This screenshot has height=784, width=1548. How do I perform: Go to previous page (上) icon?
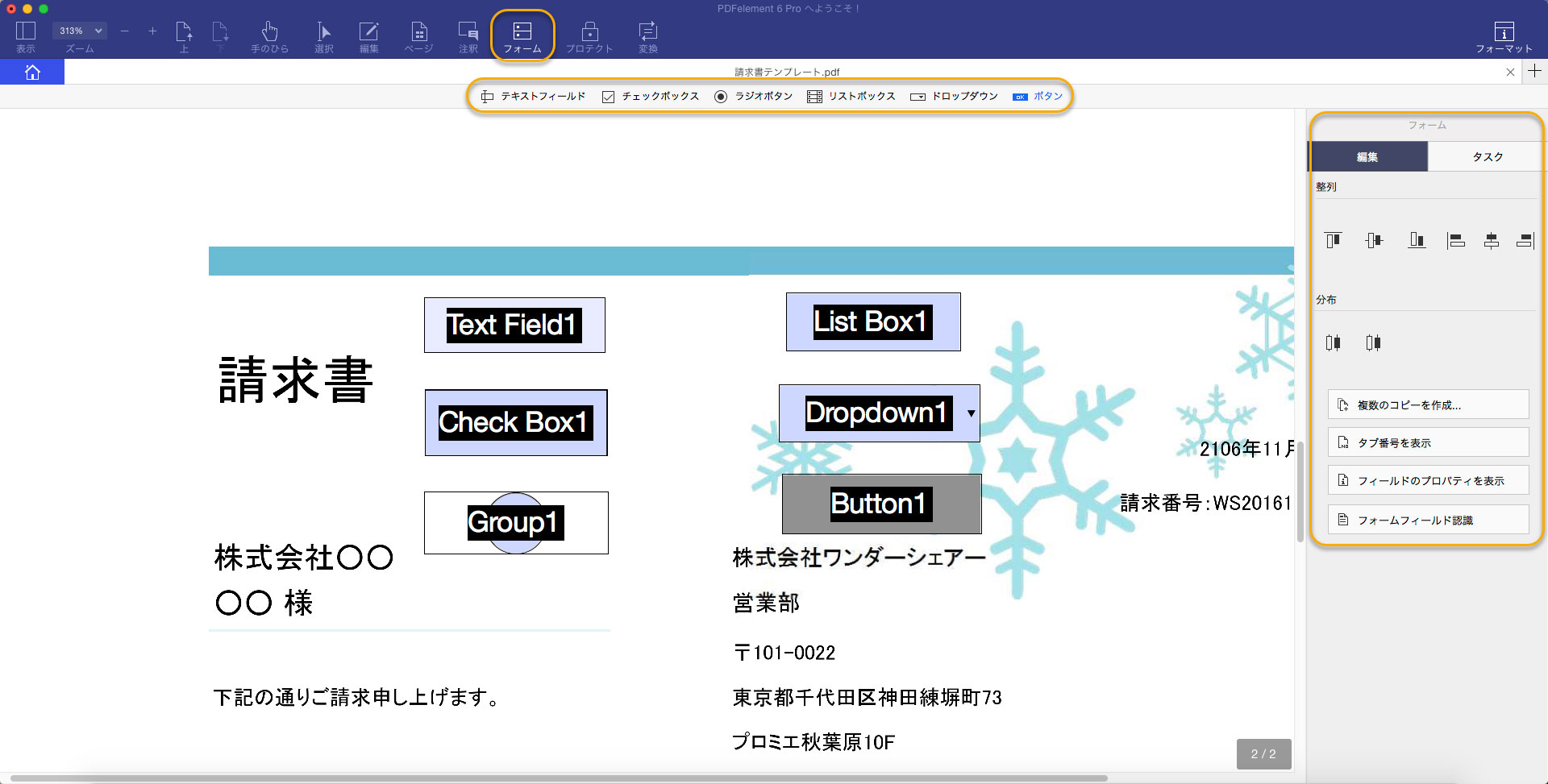click(x=184, y=36)
